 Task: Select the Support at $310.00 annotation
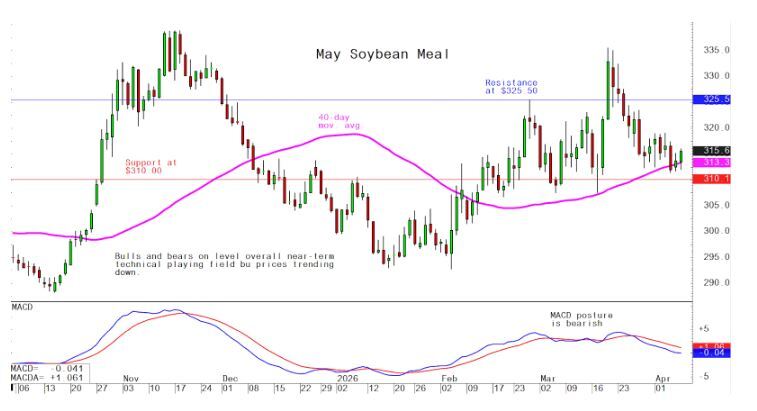(x=150, y=166)
